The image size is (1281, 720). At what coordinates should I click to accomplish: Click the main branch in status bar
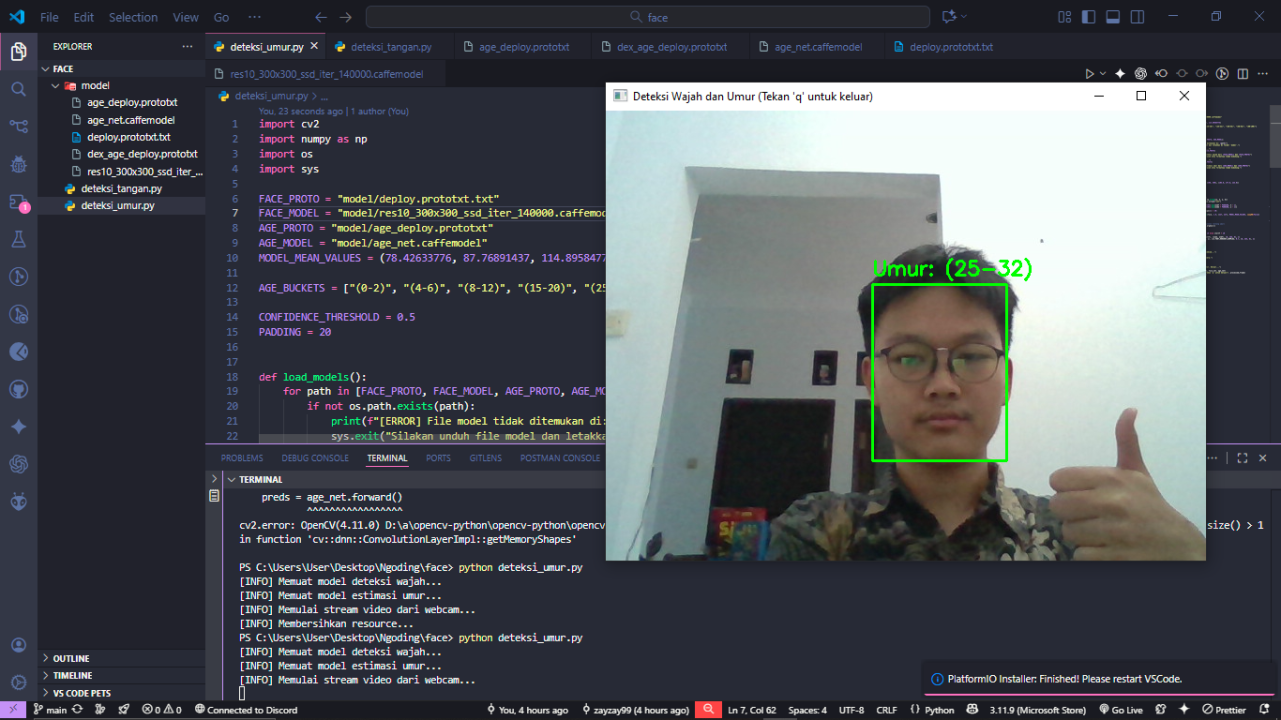pyautogui.click(x=50, y=710)
